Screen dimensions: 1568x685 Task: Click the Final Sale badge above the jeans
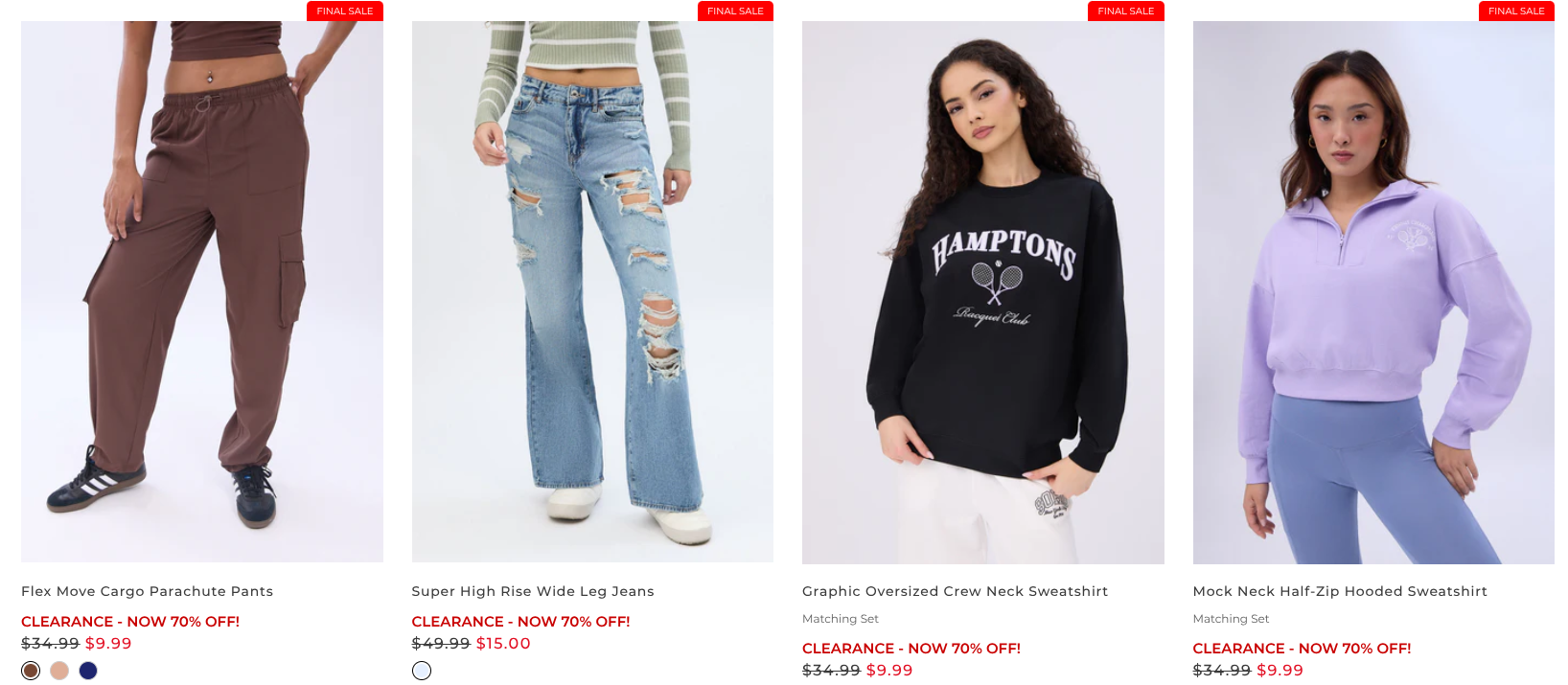(735, 11)
